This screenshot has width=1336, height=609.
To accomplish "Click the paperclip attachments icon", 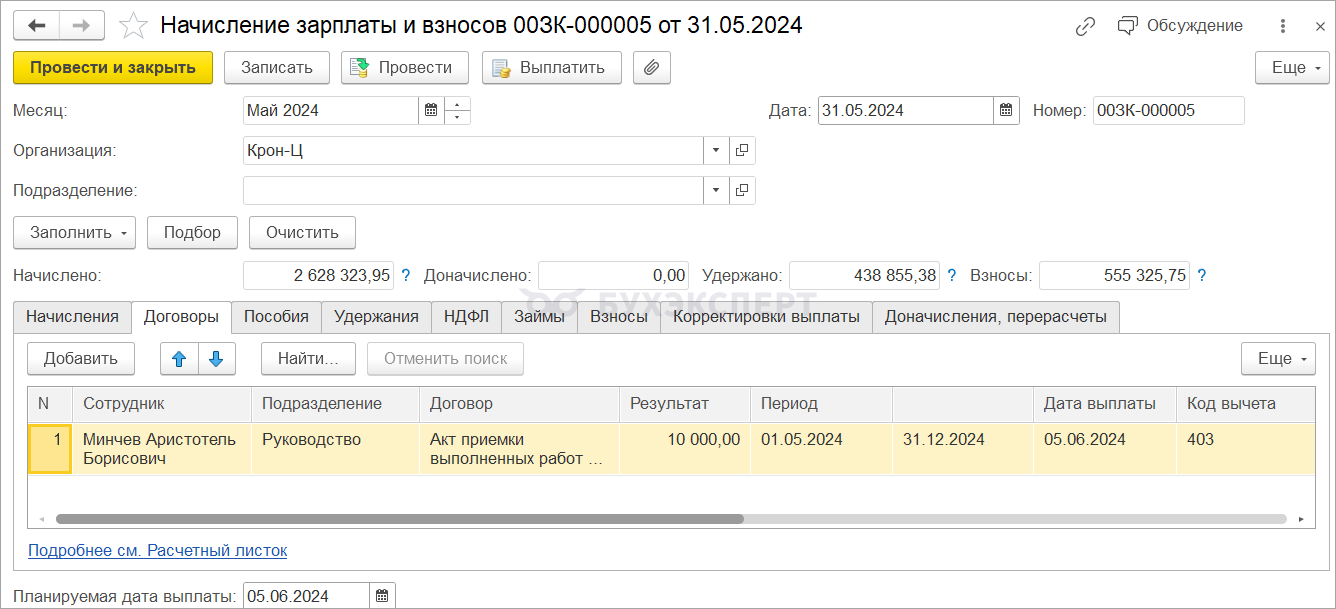I will coord(651,68).
